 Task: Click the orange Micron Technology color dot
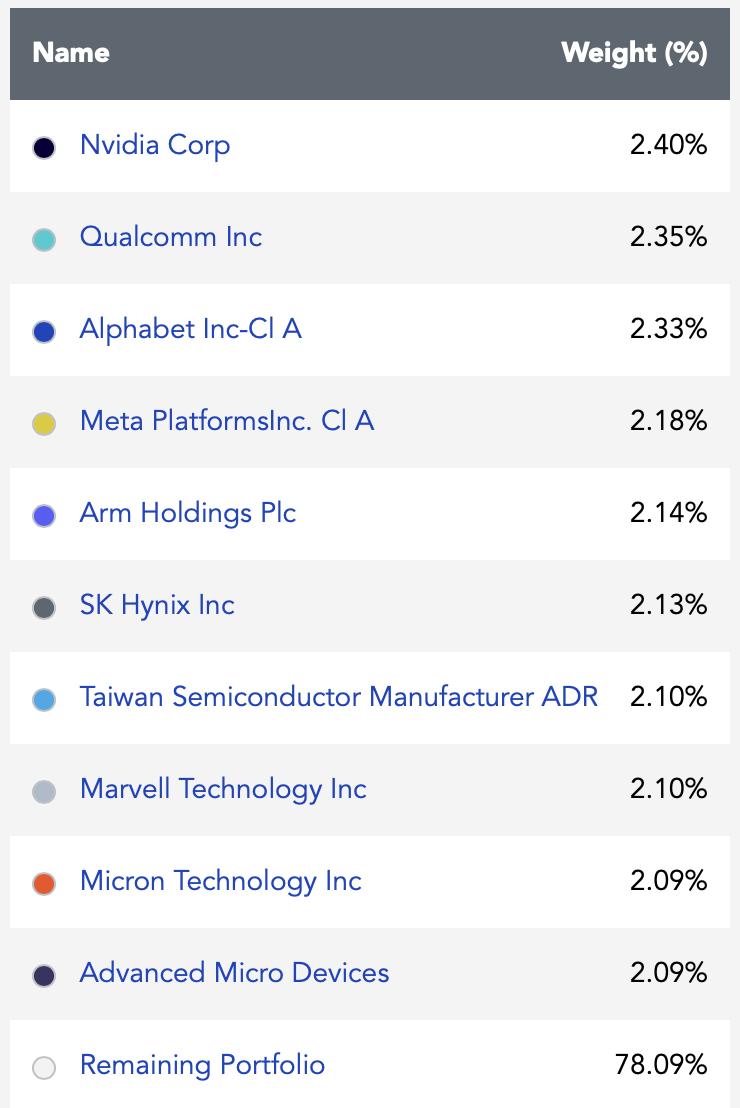pyautogui.click(x=44, y=883)
